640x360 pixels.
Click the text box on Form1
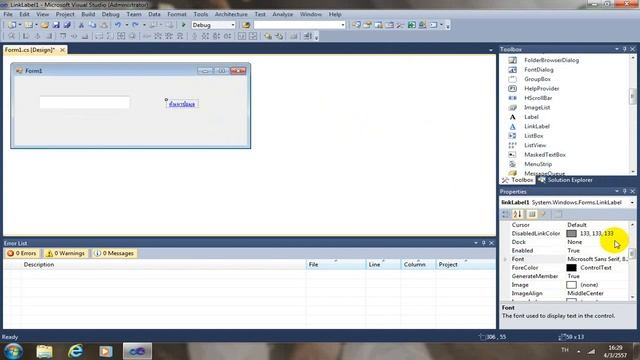(x=84, y=102)
